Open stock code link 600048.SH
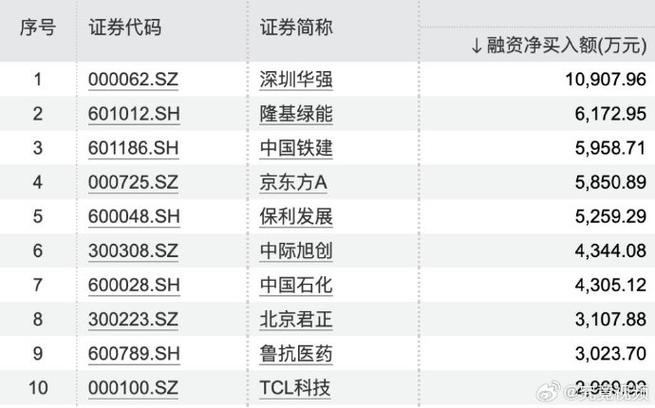 (134, 216)
